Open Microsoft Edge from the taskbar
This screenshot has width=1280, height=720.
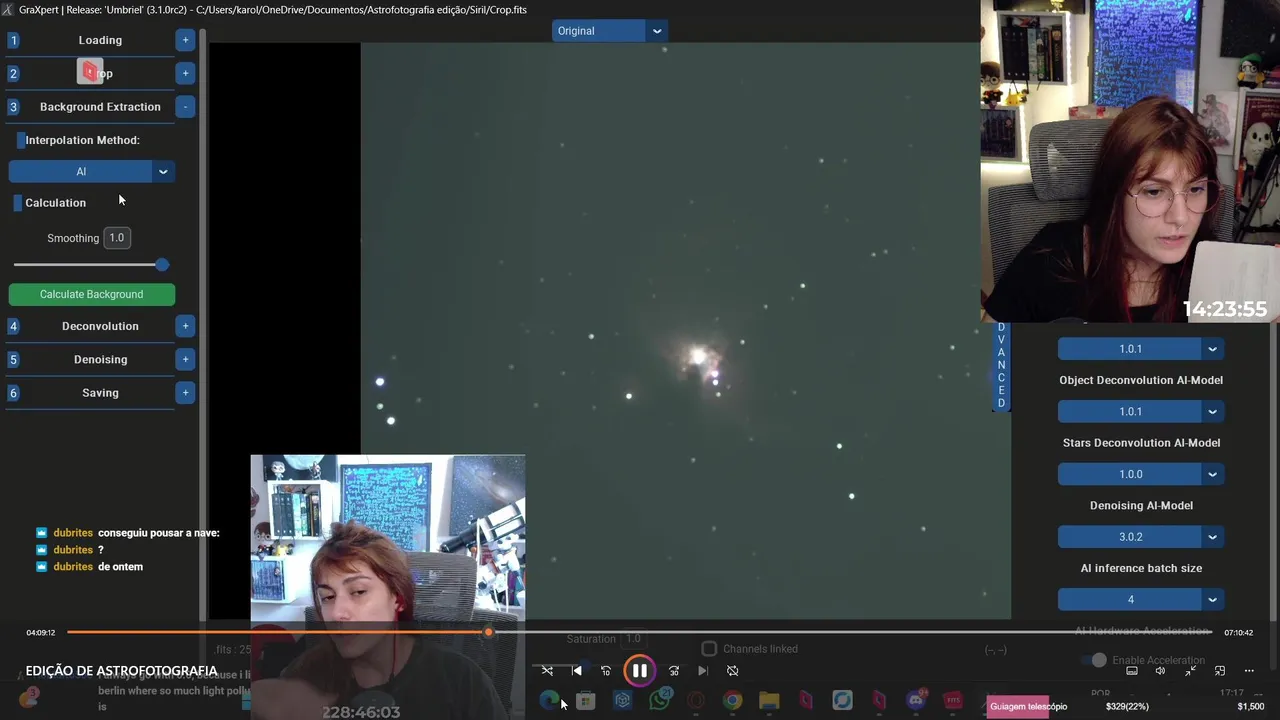click(x=549, y=701)
